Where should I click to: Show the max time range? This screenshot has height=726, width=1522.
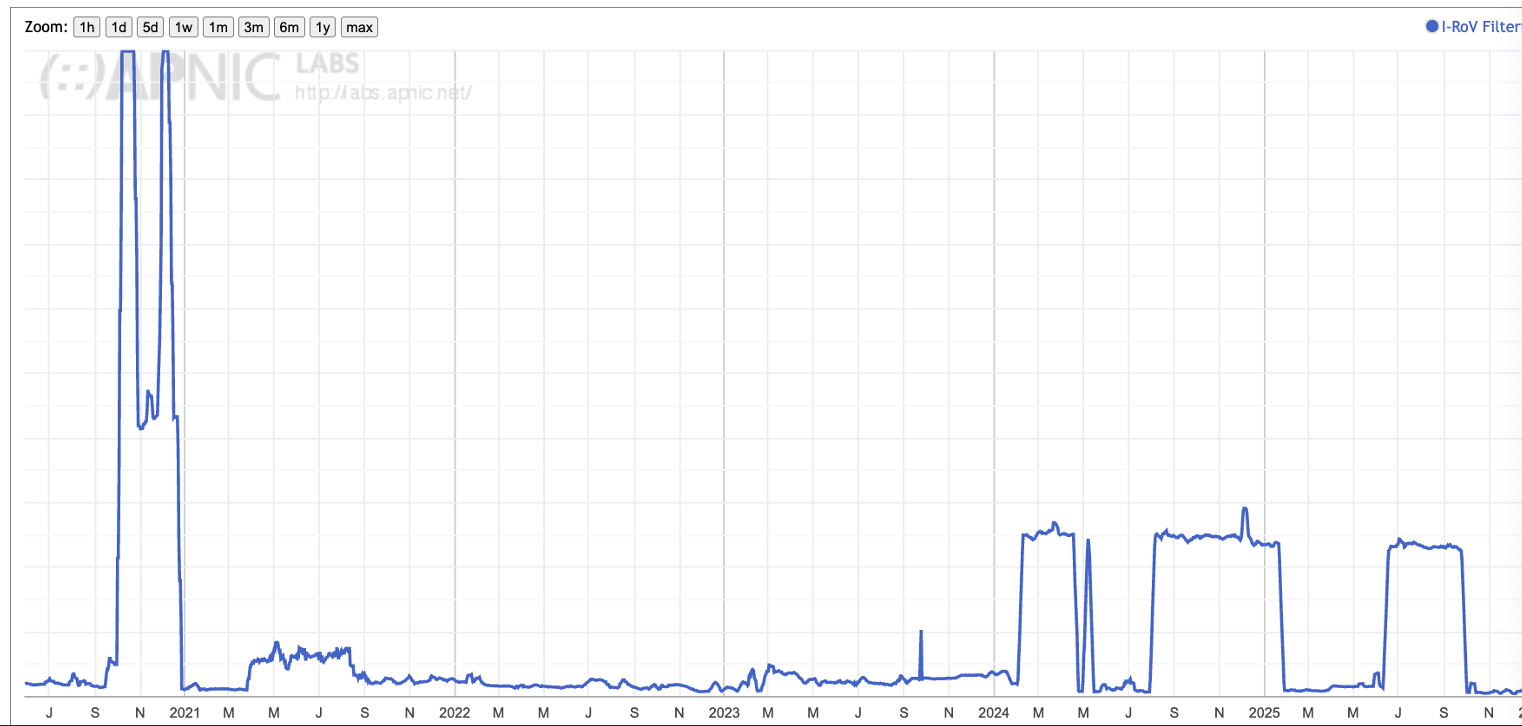[x=359, y=27]
